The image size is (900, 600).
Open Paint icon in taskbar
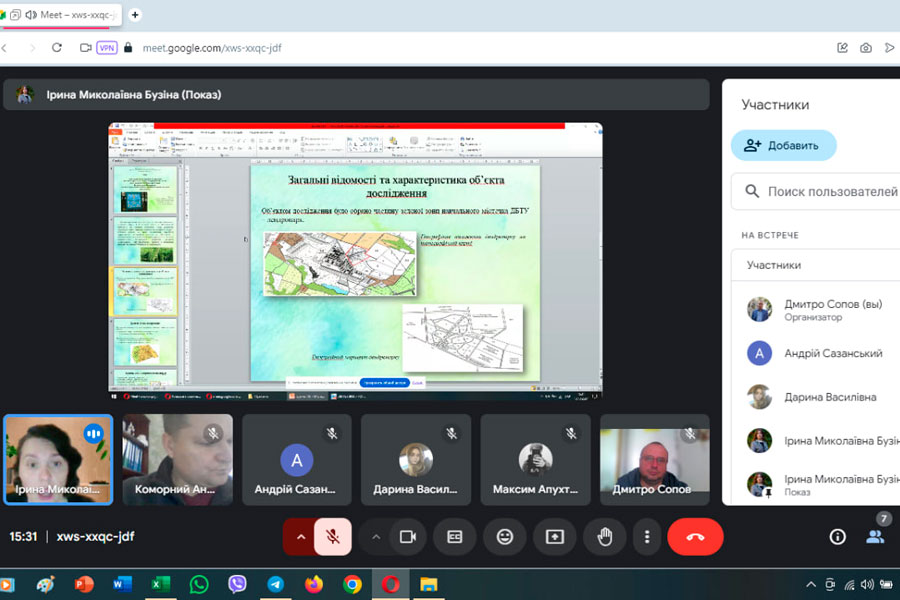[x=46, y=584]
